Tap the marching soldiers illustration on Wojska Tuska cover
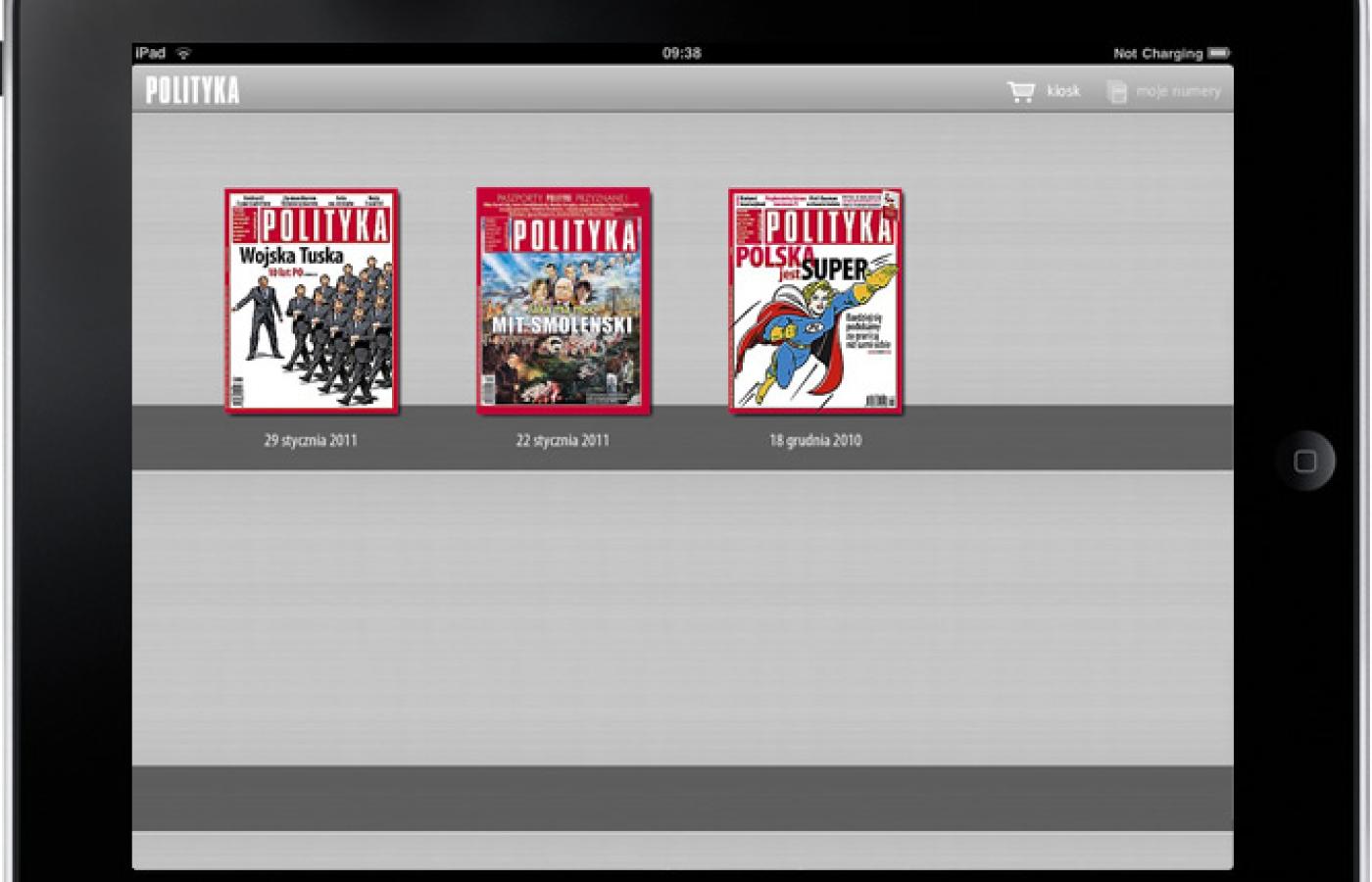The width and height of the screenshot is (1372, 882). 314,333
